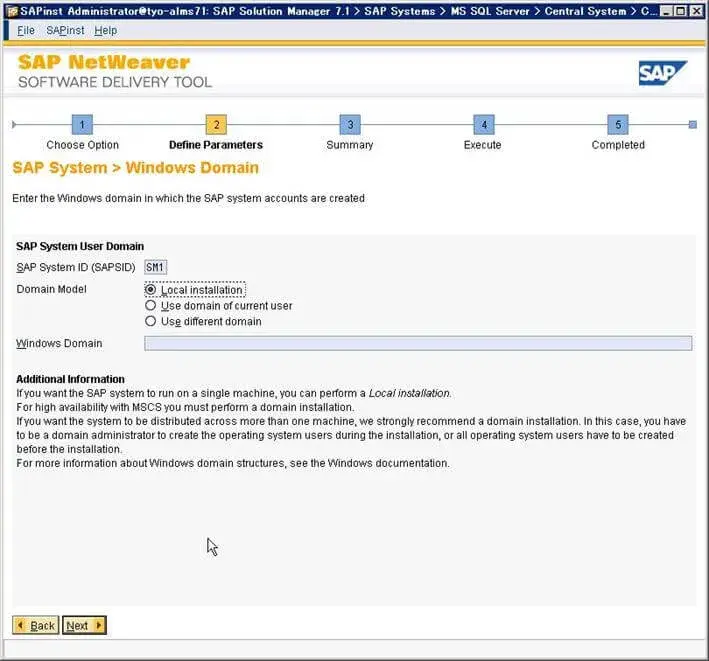Click the 'Domain Model' label

coord(51,289)
